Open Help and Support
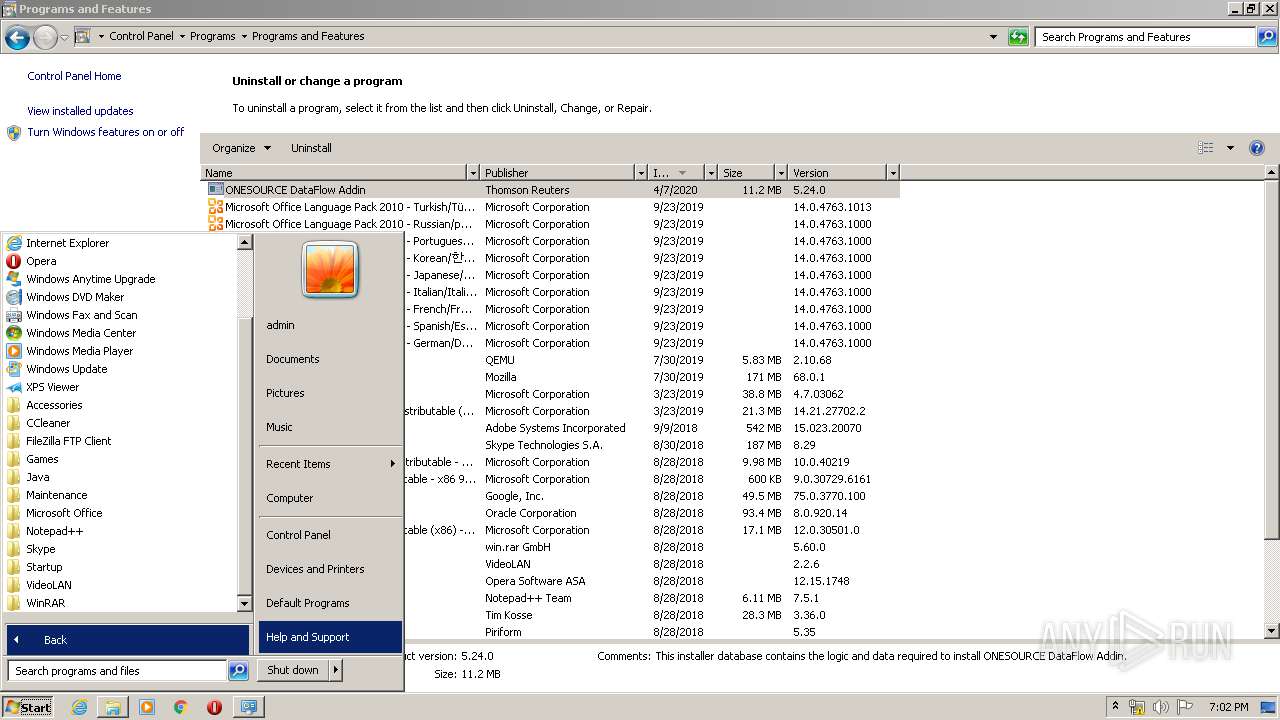 (x=330, y=637)
